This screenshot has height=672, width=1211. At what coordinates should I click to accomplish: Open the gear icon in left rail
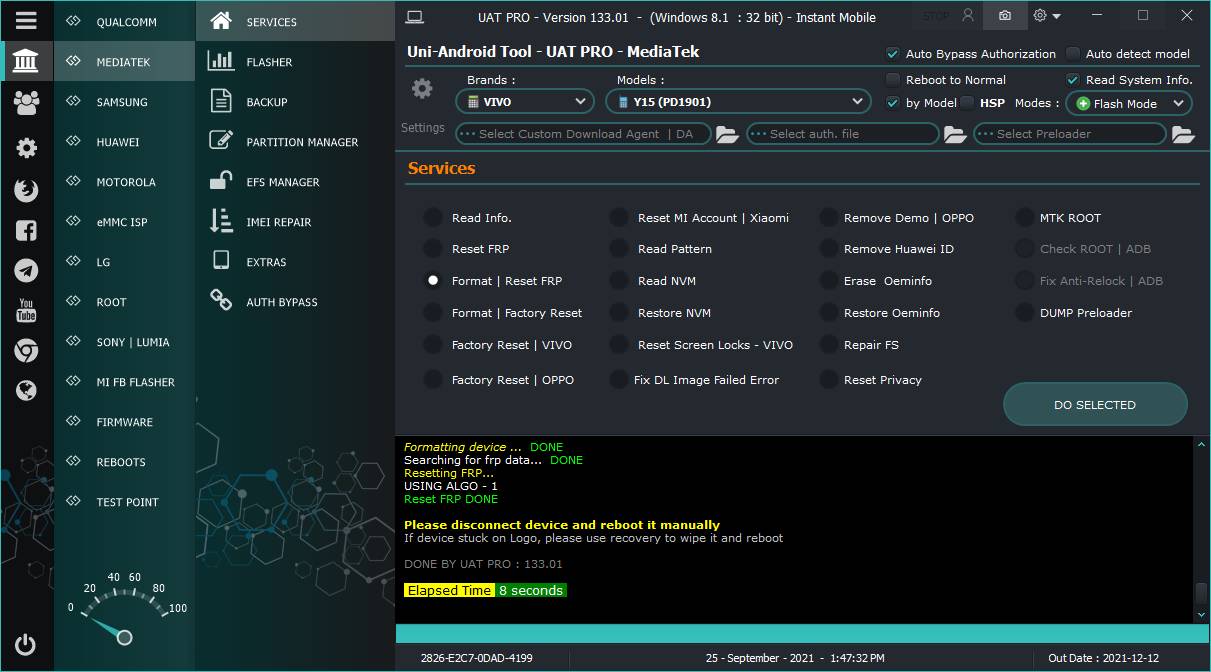tap(26, 148)
